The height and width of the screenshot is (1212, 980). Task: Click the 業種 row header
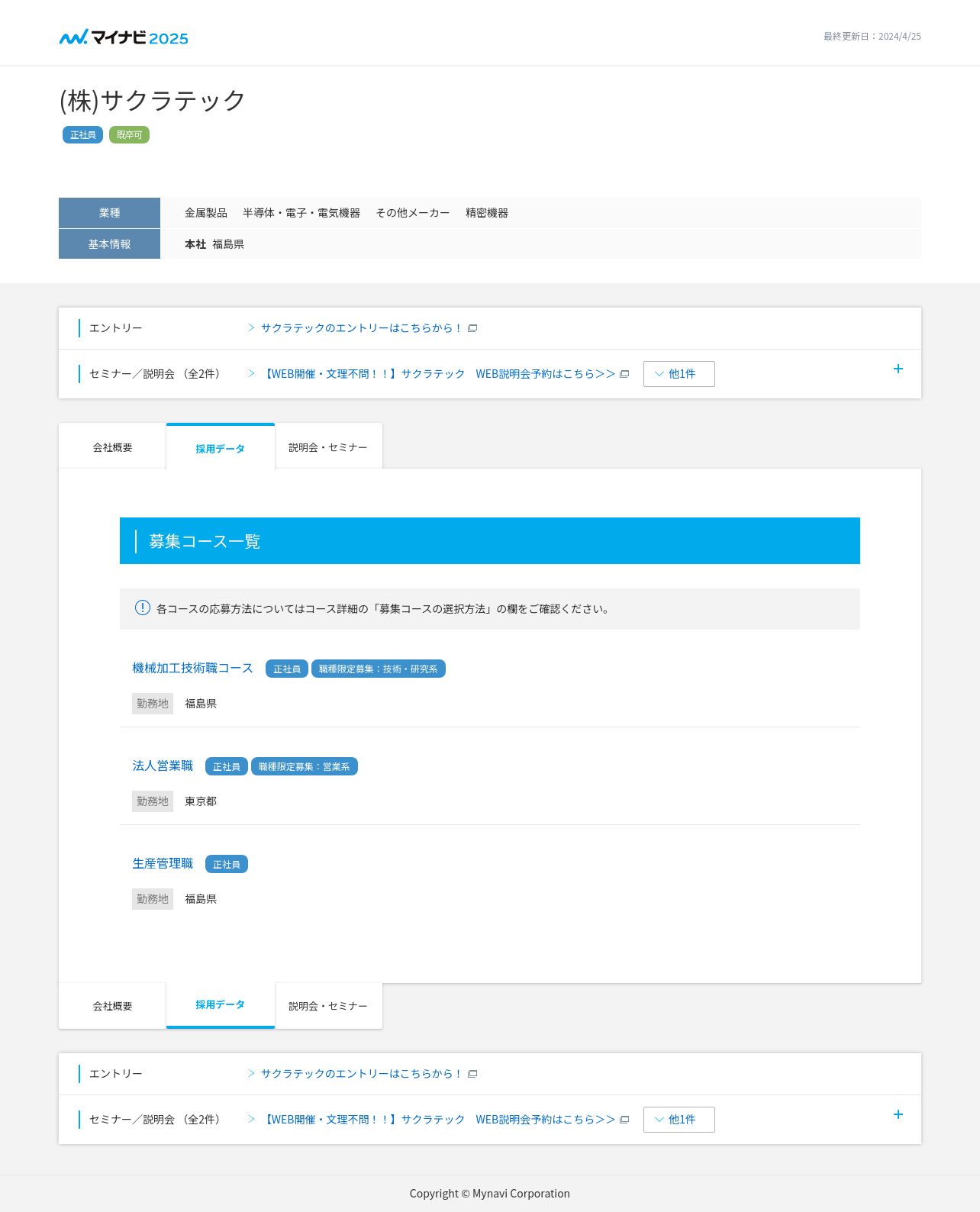[109, 213]
